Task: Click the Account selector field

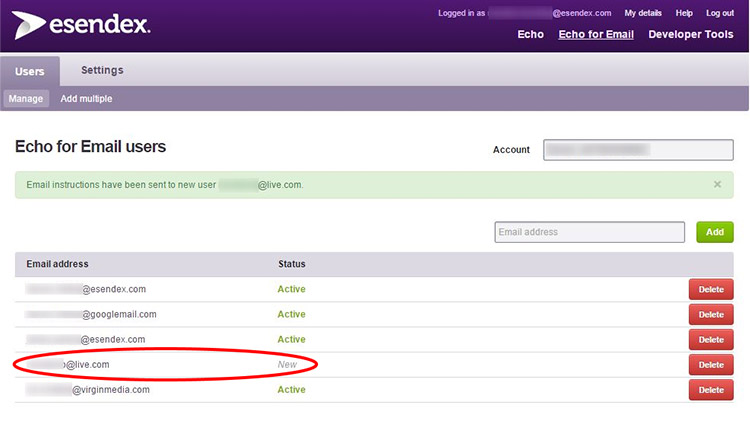Action: point(638,150)
